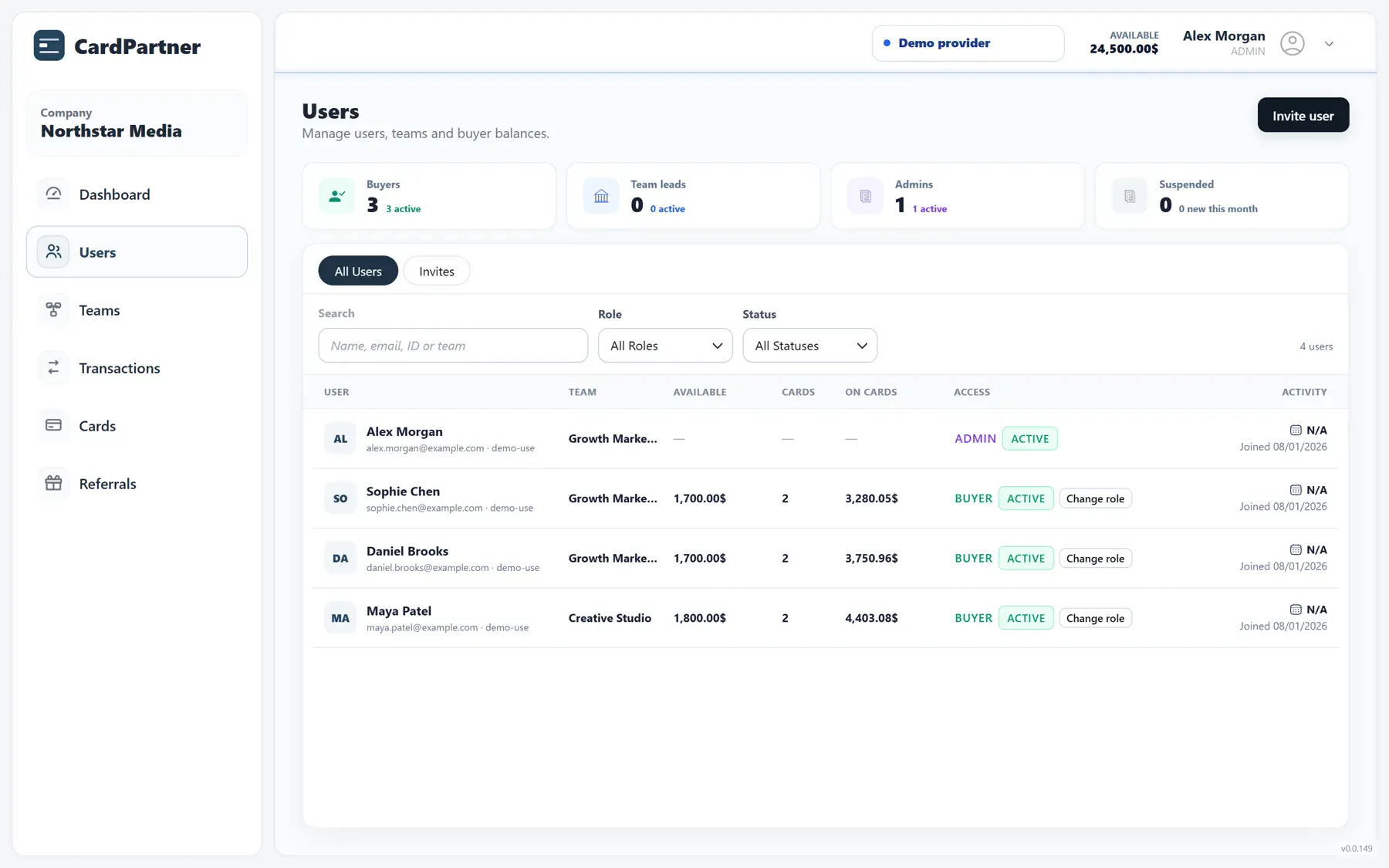Select the Users people icon in sidebar
The image size is (1389, 868).
pyautogui.click(x=53, y=252)
